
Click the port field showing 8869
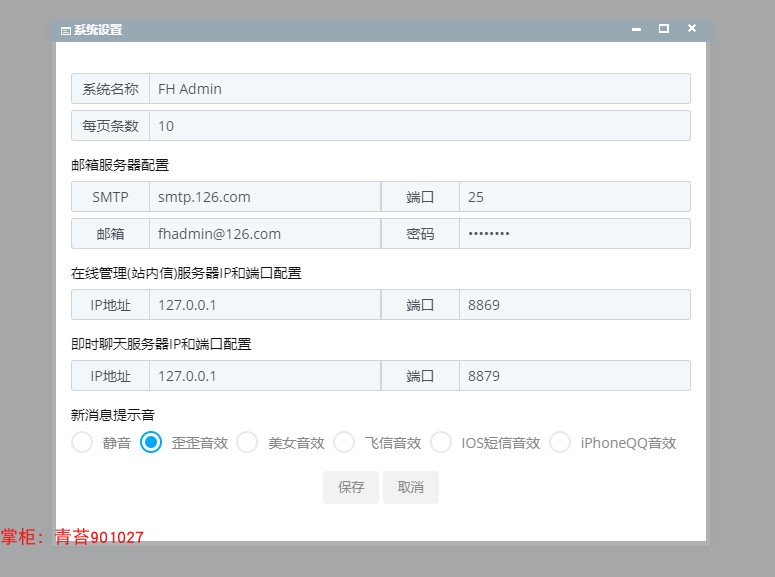[575, 305]
